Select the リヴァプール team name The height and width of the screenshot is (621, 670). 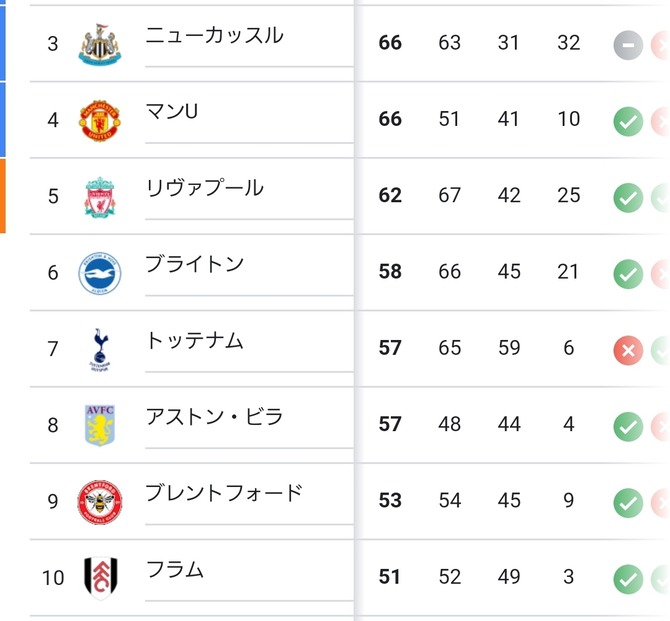tap(204, 188)
